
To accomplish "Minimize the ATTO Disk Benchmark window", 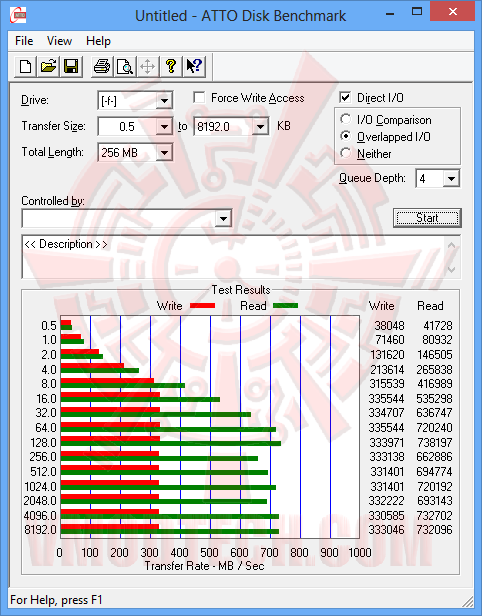I will click(390, 13).
